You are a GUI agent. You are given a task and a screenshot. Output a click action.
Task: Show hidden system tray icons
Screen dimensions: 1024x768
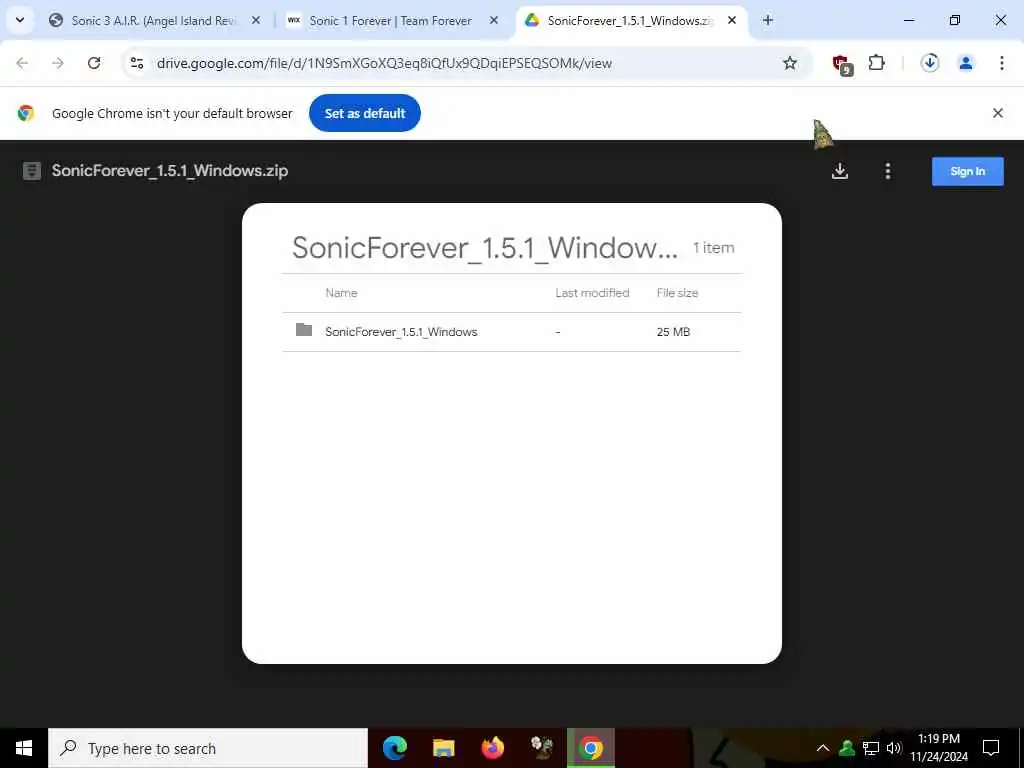click(x=823, y=748)
